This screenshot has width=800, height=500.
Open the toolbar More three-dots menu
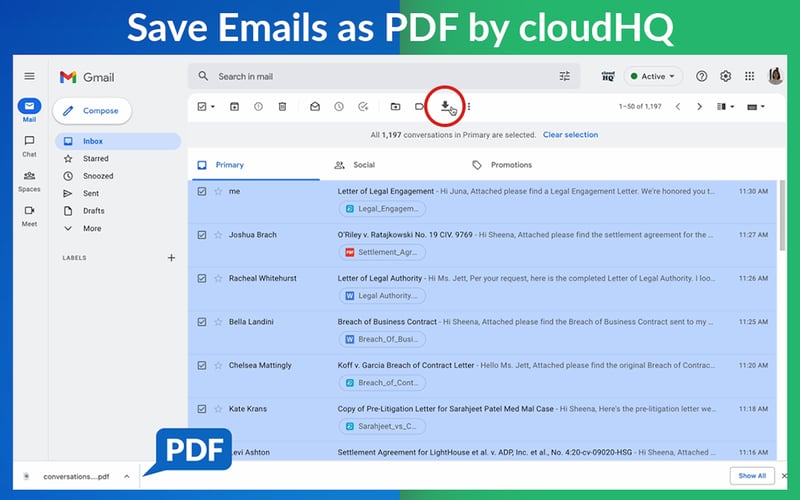coord(469,107)
